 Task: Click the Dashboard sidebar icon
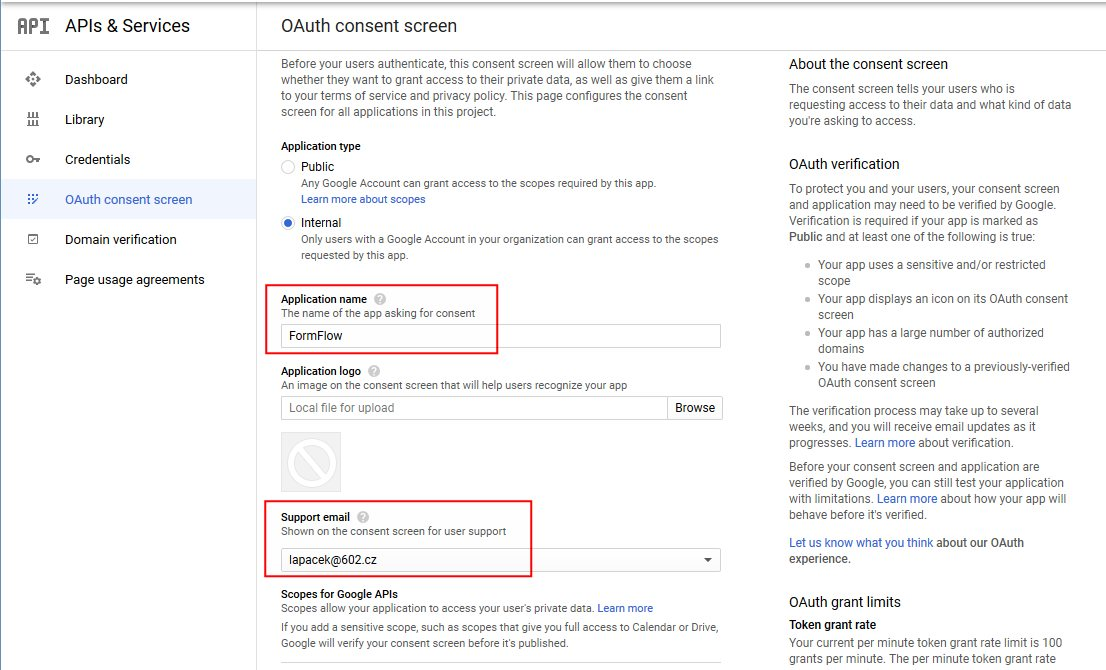point(33,79)
